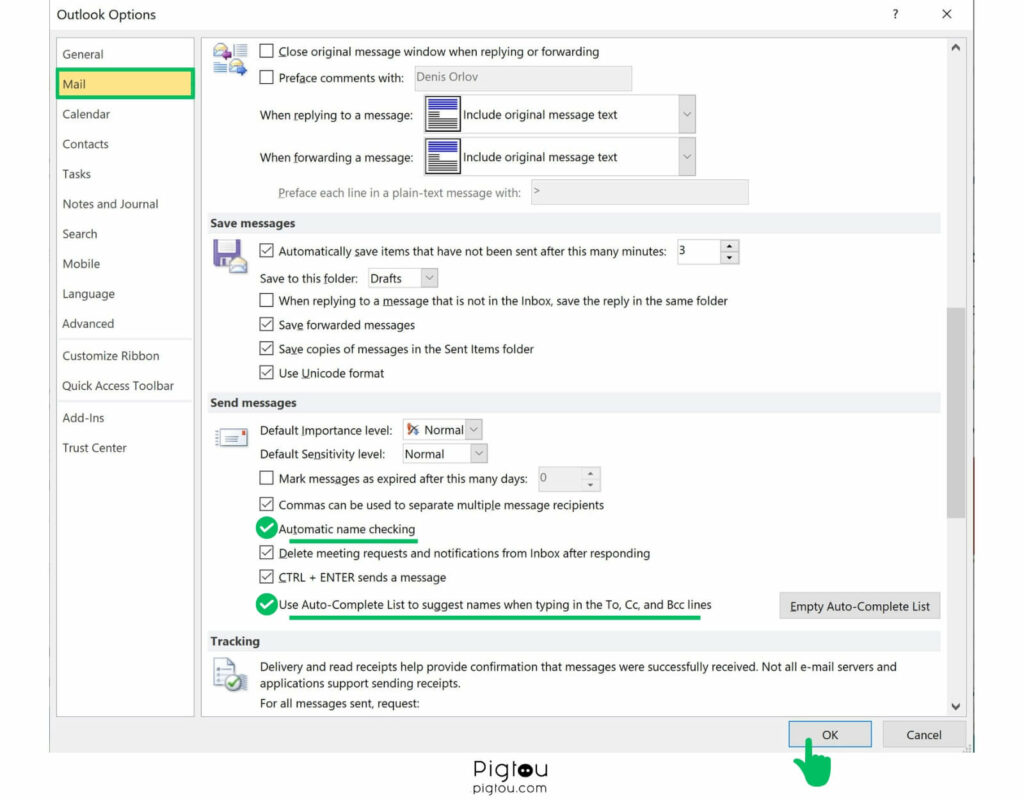Screen dimensions: 1024x800
Task: Click the Preface comments name field
Action: pyautogui.click(x=522, y=78)
